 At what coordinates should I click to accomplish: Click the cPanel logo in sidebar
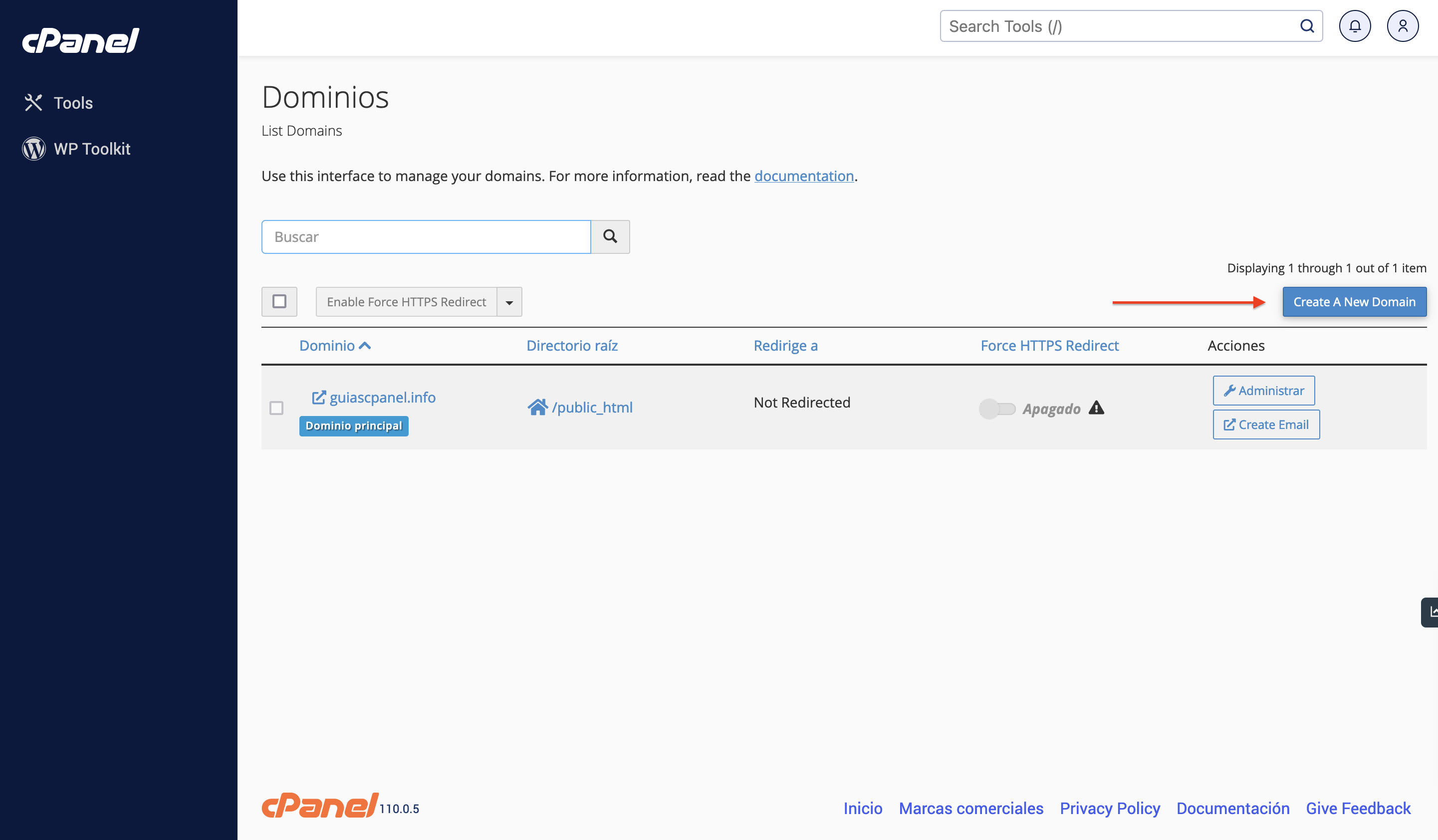[x=80, y=40]
